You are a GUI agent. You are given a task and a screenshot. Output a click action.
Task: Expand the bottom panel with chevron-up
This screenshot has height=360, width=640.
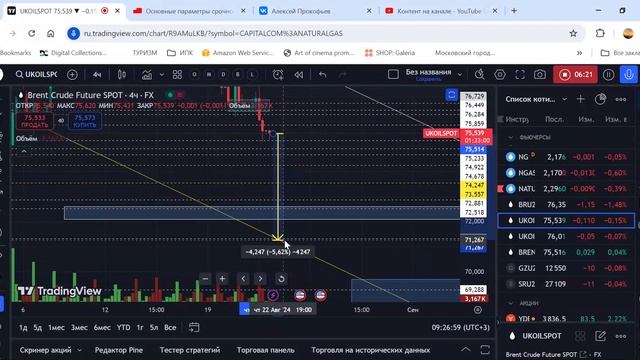(x=465, y=349)
